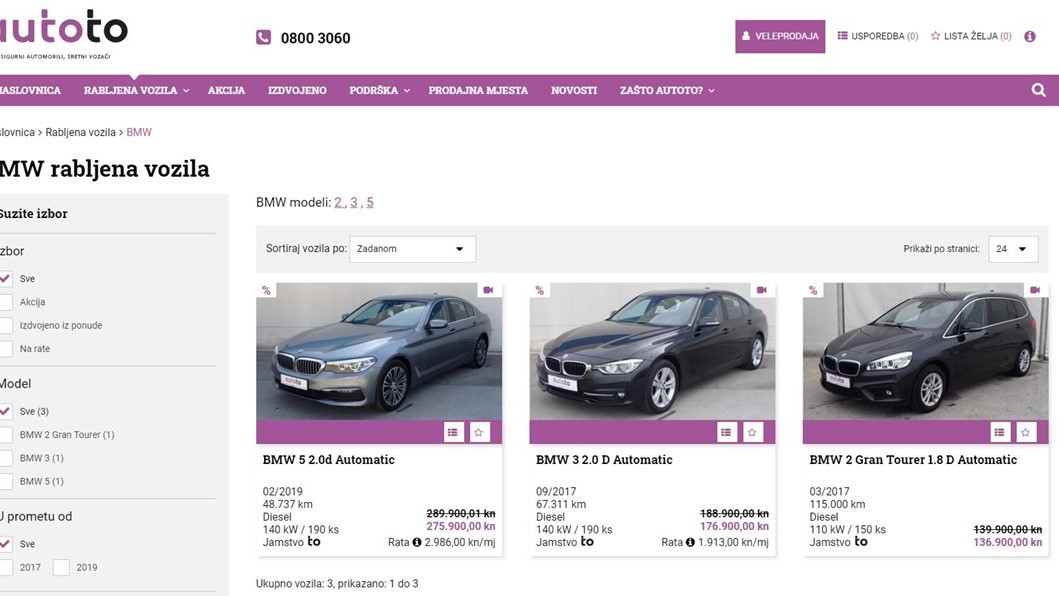Expand Zašto autoto? navigation menu
This screenshot has height=596, width=1059.
tap(667, 90)
